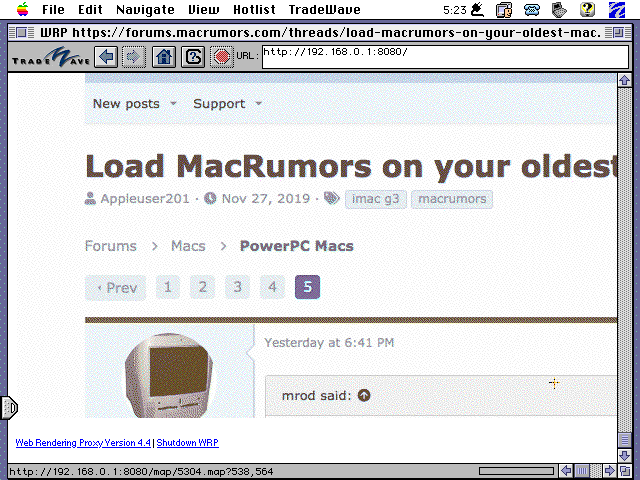This screenshot has height=480, width=640.
Task: Open the TradeWave menu
Action: (x=324, y=9)
